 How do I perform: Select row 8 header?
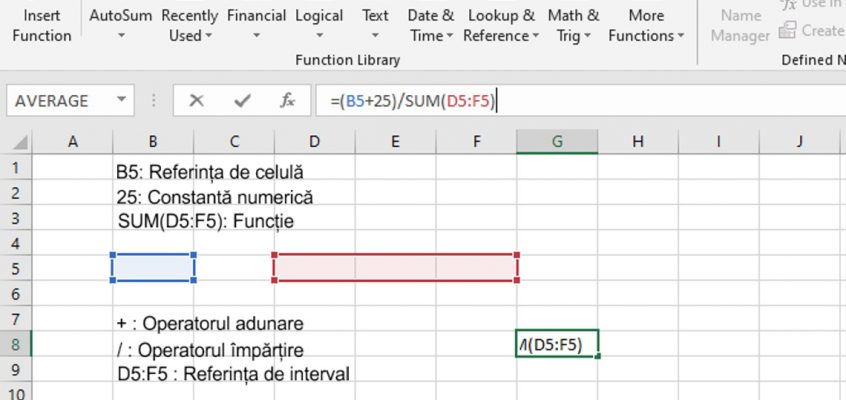pos(16,344)
